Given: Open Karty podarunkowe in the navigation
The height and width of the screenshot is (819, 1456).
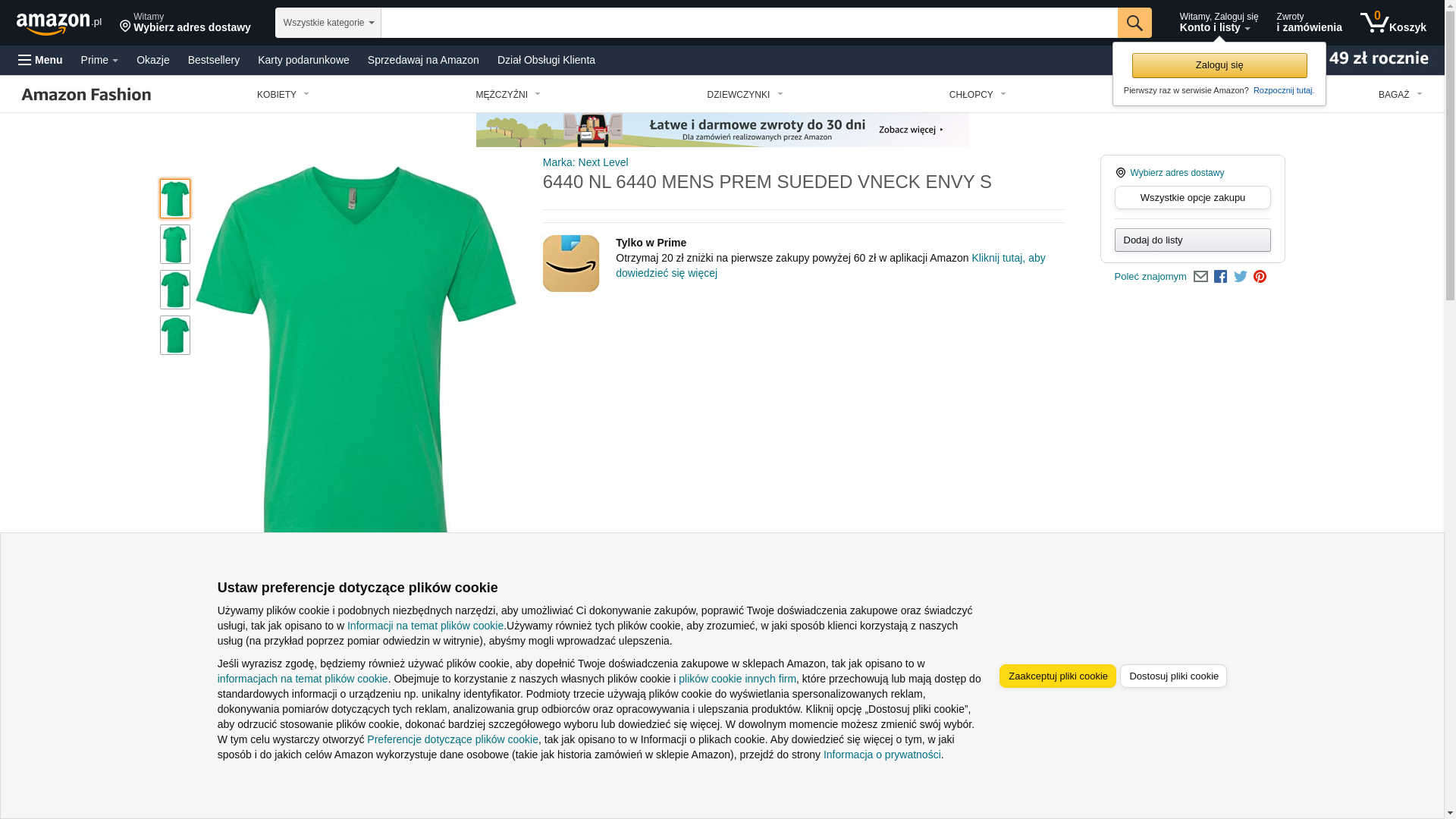Looking at the screenshot, I should click(x=303, y=60).
